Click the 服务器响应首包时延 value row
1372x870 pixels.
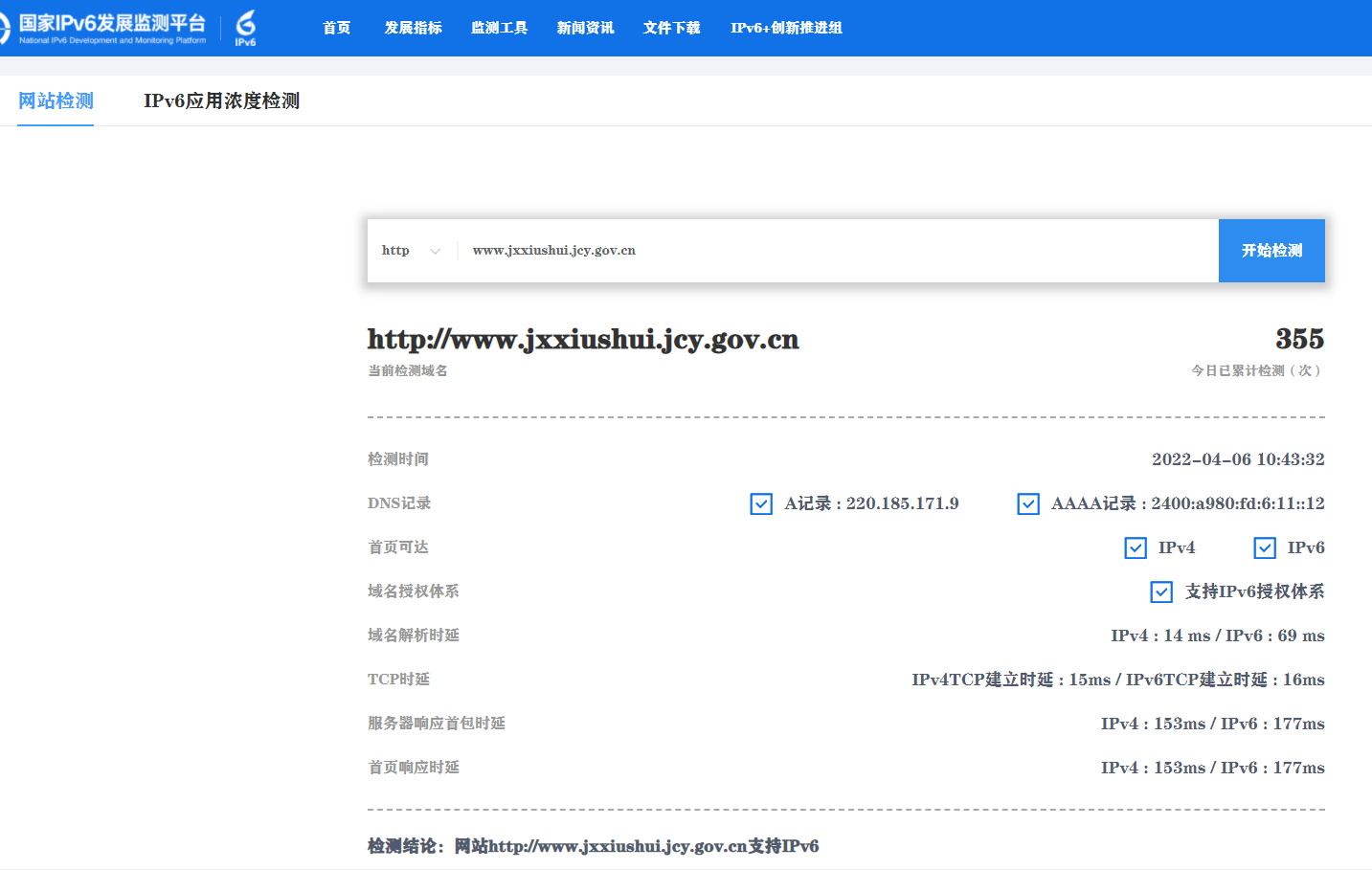[x=1213, y=724]
